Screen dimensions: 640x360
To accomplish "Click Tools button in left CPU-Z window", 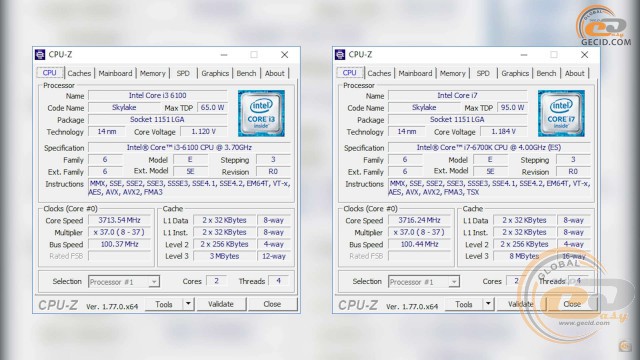I will pos(164,304).
